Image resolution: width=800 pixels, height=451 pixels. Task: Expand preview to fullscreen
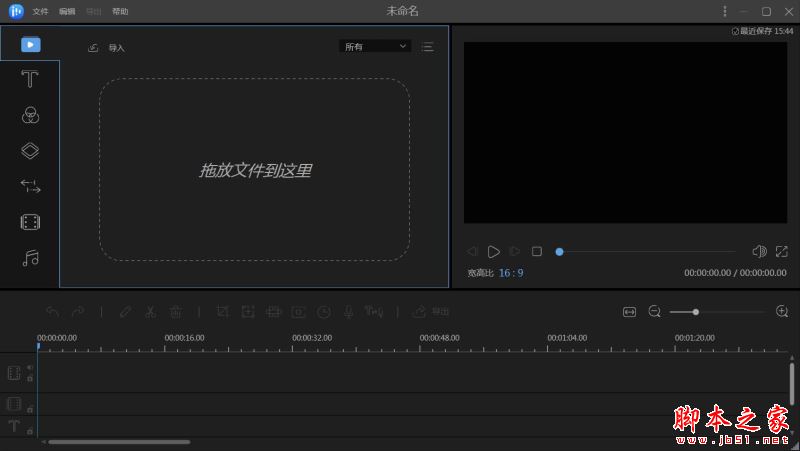coord(782,251)
